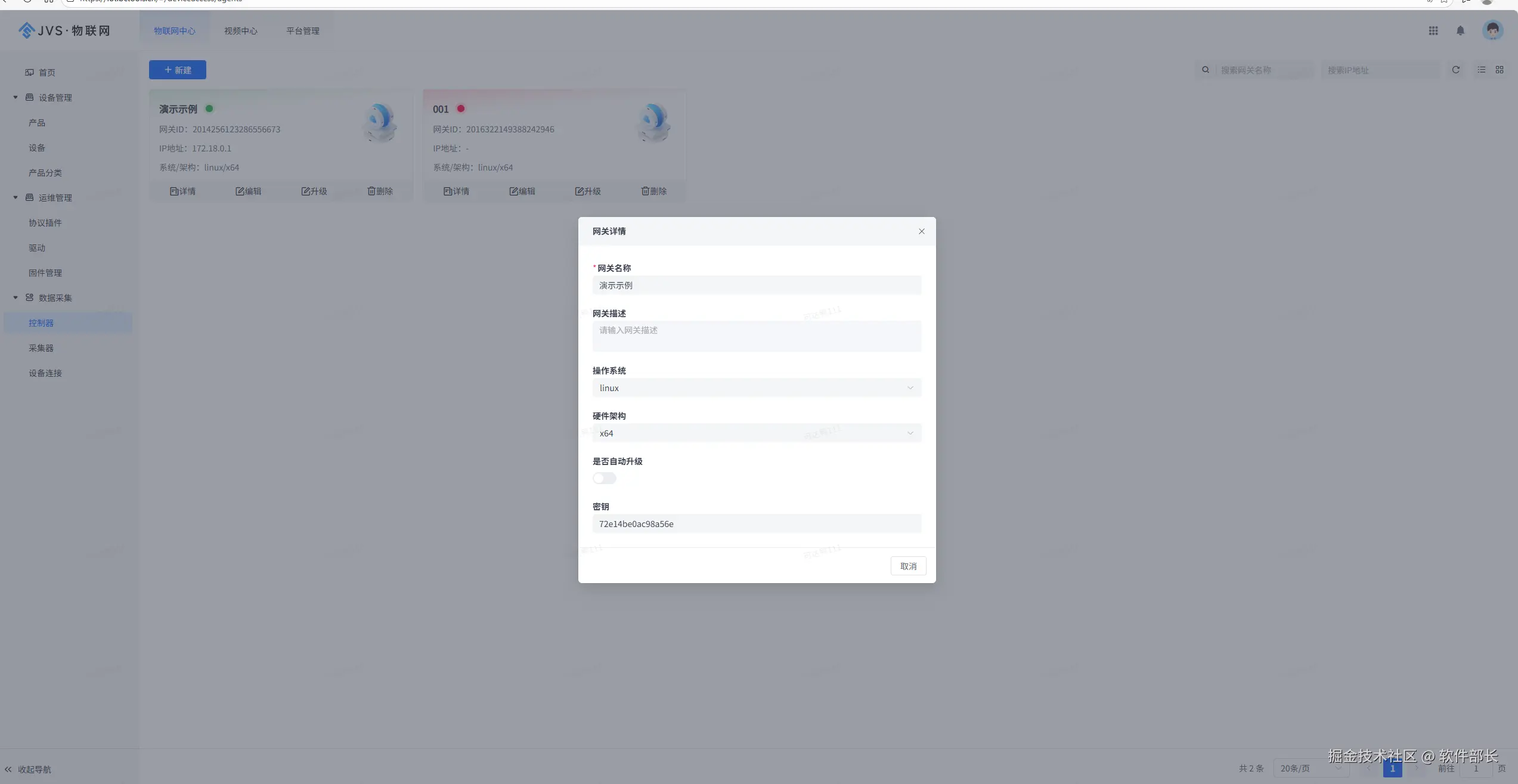This screenshot has height=784, width=1518.
Task: Click the search magnifier icon
Action: click(1206, 70)
